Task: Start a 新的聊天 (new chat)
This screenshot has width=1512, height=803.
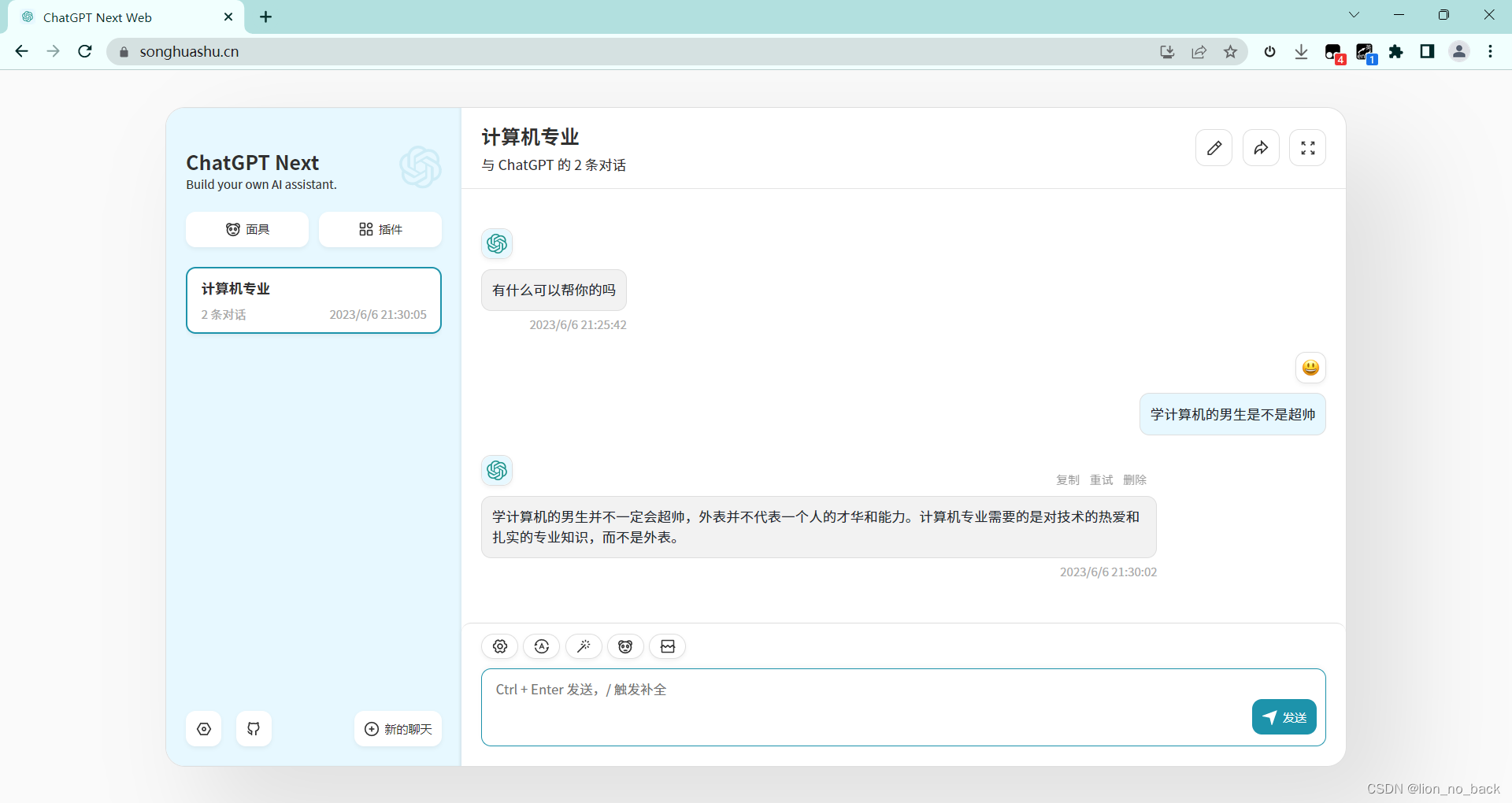Action: coord(398,729)
